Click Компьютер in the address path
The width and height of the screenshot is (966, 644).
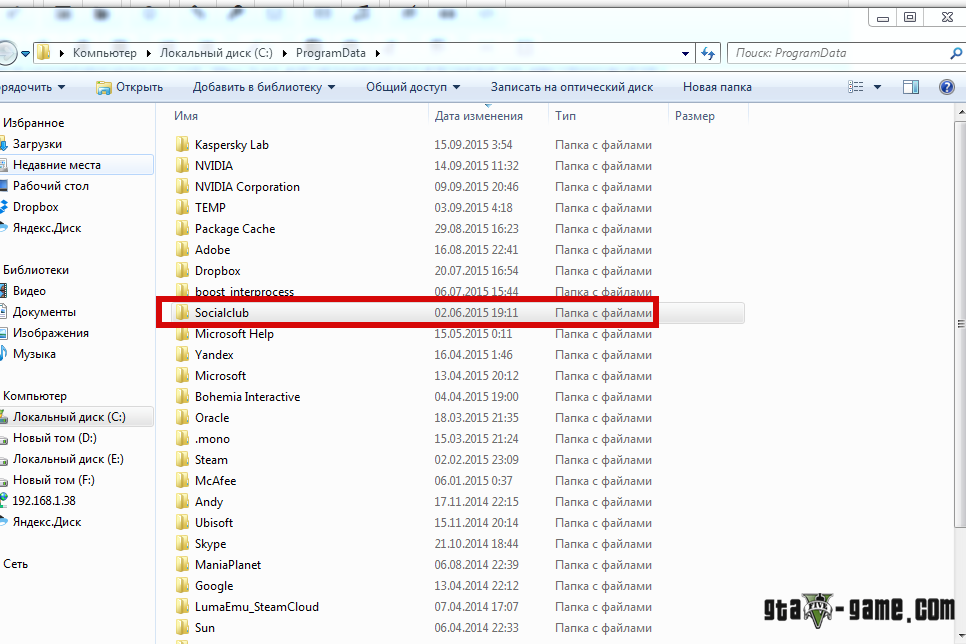point(105,53)
